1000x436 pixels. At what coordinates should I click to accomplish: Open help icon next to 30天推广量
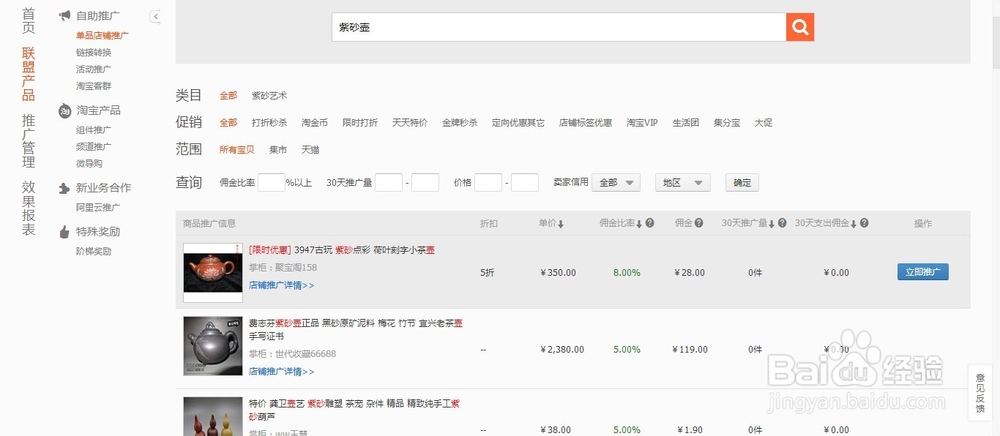coord(783,223)
